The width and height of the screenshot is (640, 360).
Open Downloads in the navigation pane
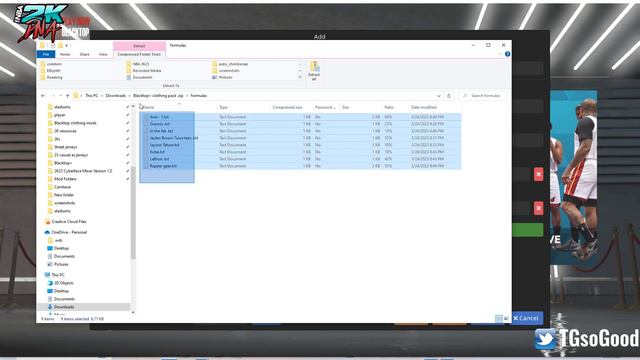coord(61,307)
